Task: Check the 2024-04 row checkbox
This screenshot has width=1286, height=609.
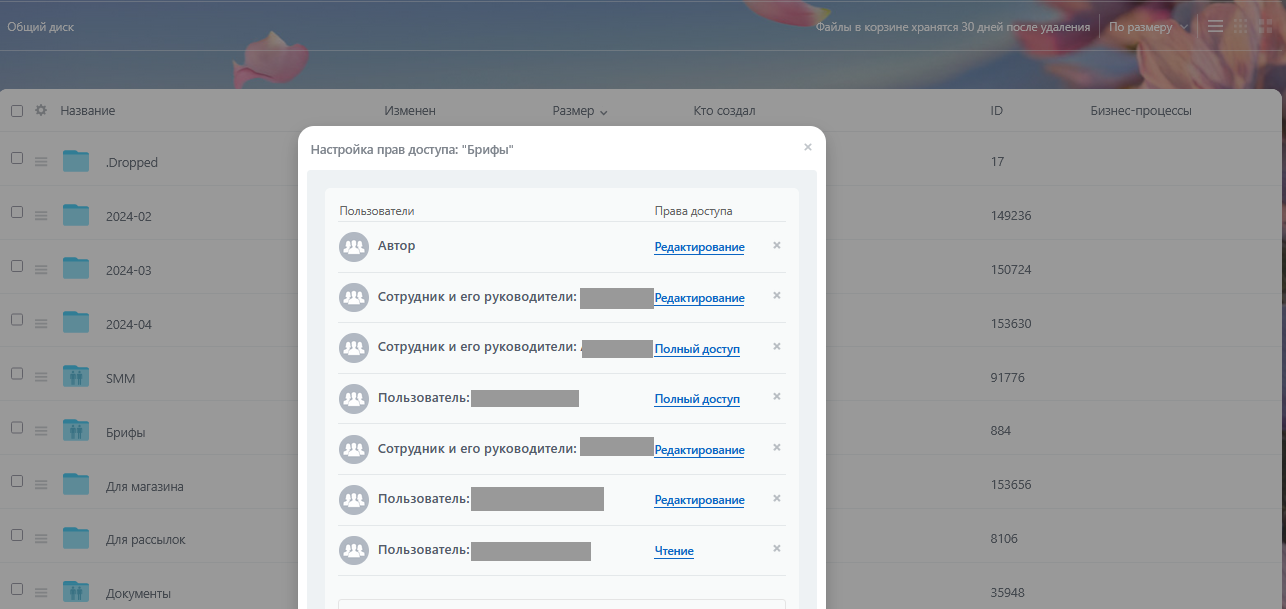Action: (x=17, y=320)
